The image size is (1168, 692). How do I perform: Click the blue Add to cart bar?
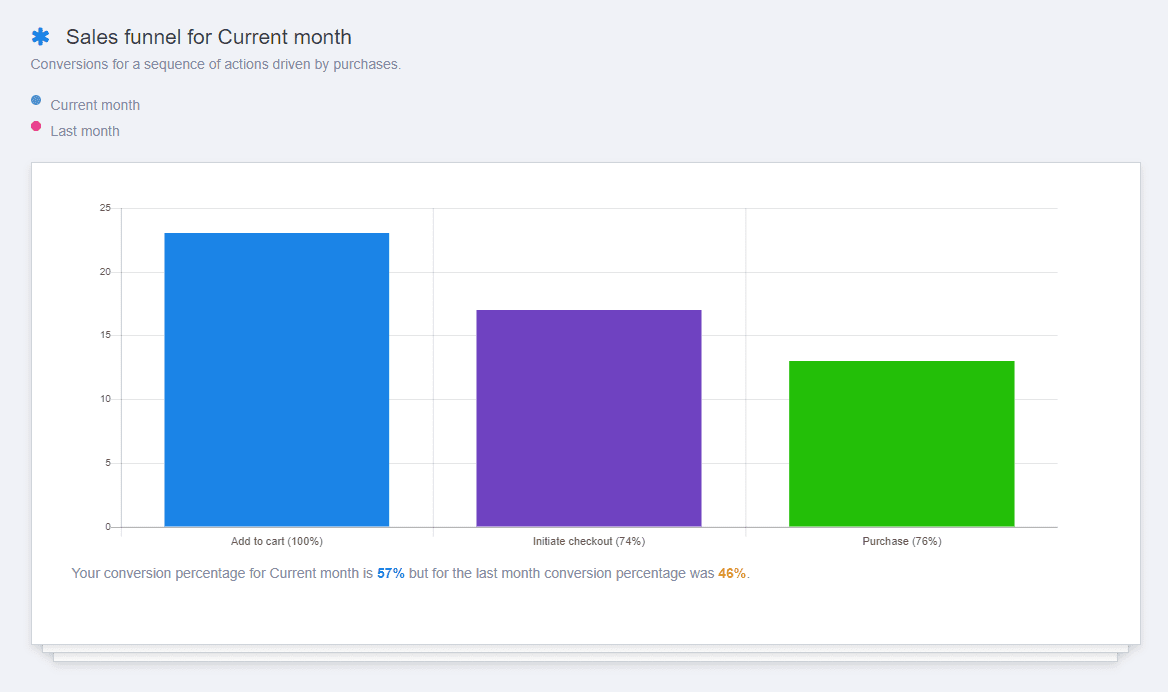pos(276,380)
